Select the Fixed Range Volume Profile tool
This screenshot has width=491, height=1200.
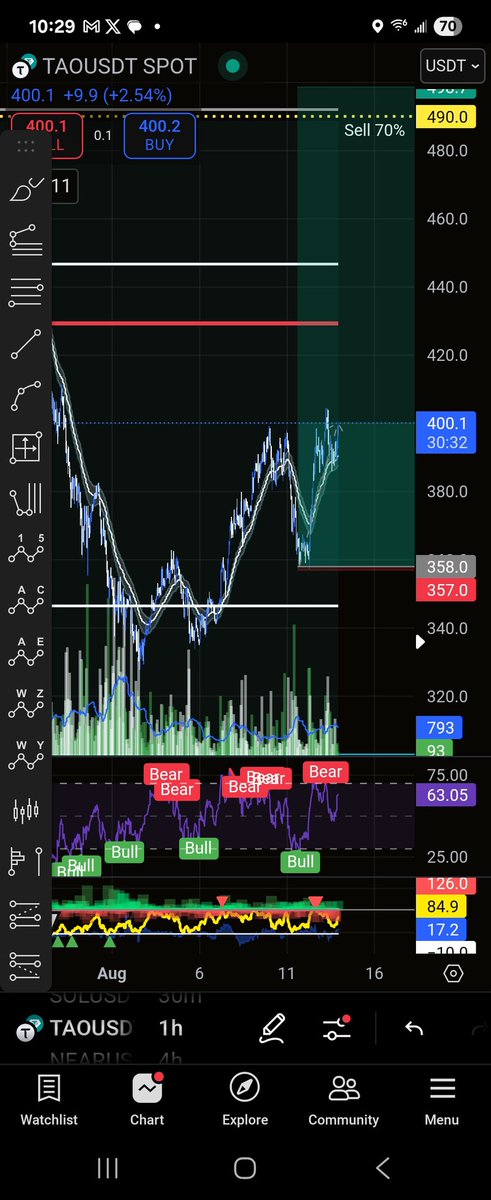[26, 861]
